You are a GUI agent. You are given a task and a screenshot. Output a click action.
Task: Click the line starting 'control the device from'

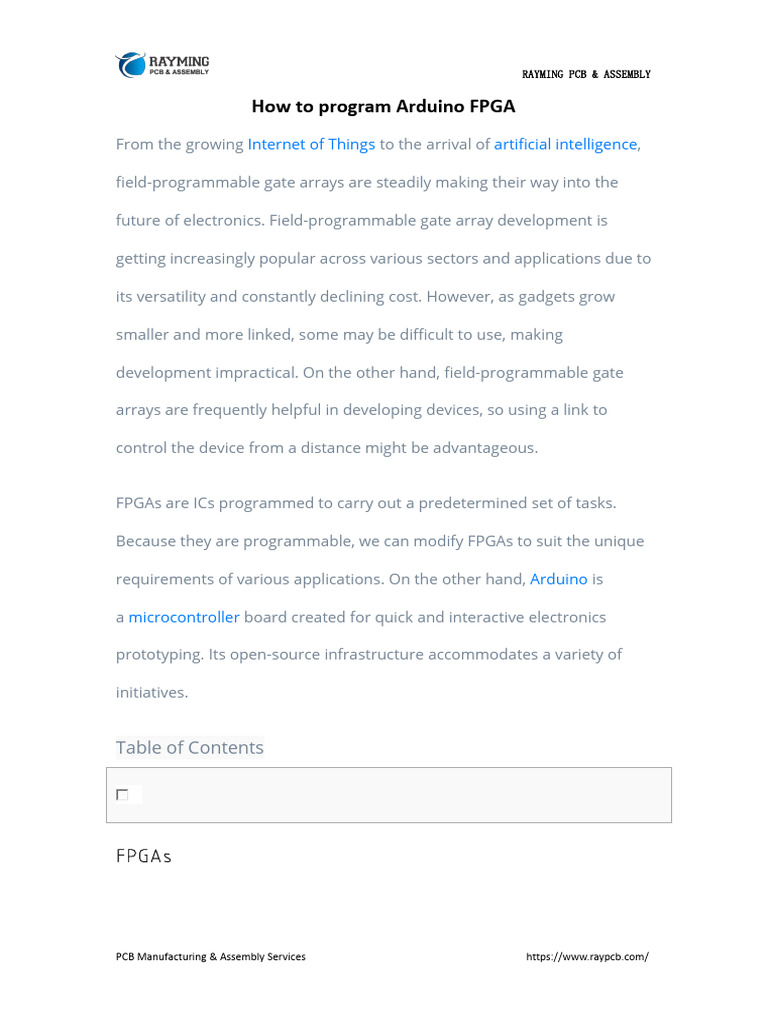tap(327, 448)
